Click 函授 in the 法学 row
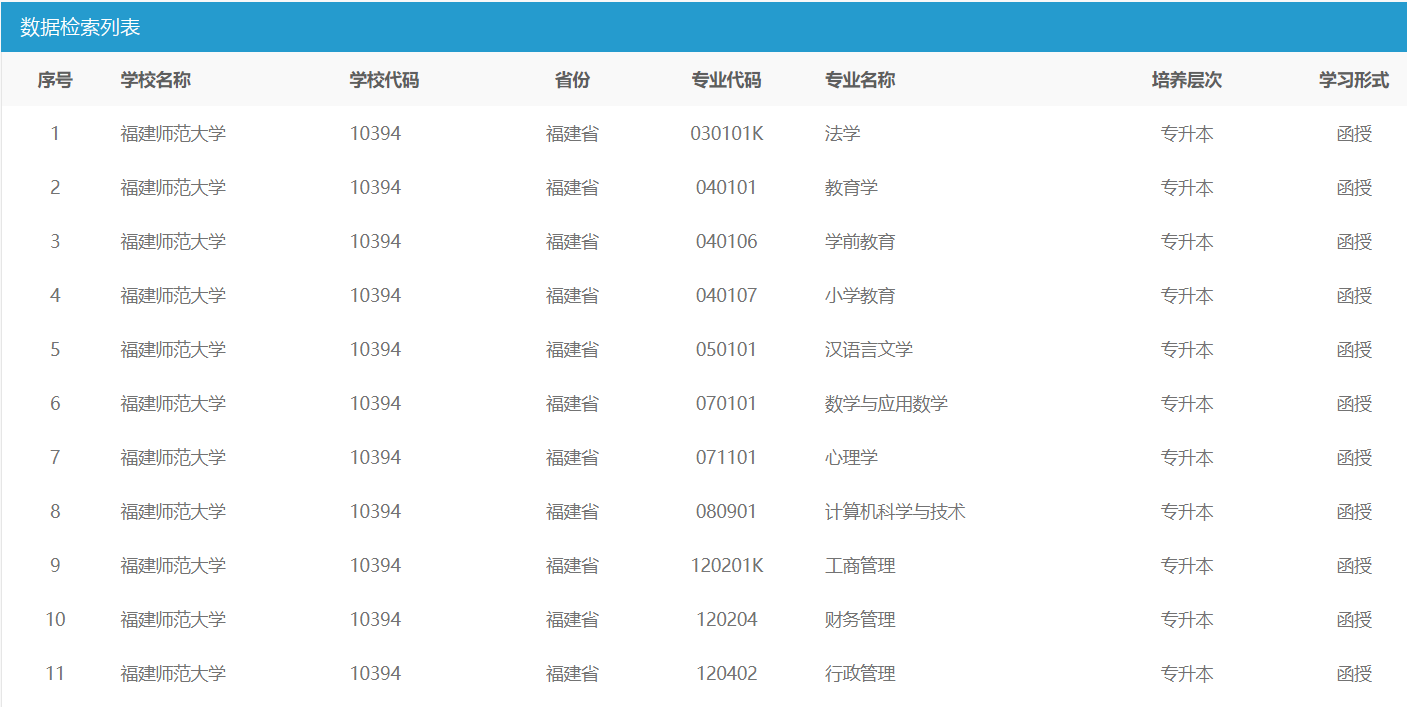This screenshot has height=707, width=1407. tap(1354, 134)
